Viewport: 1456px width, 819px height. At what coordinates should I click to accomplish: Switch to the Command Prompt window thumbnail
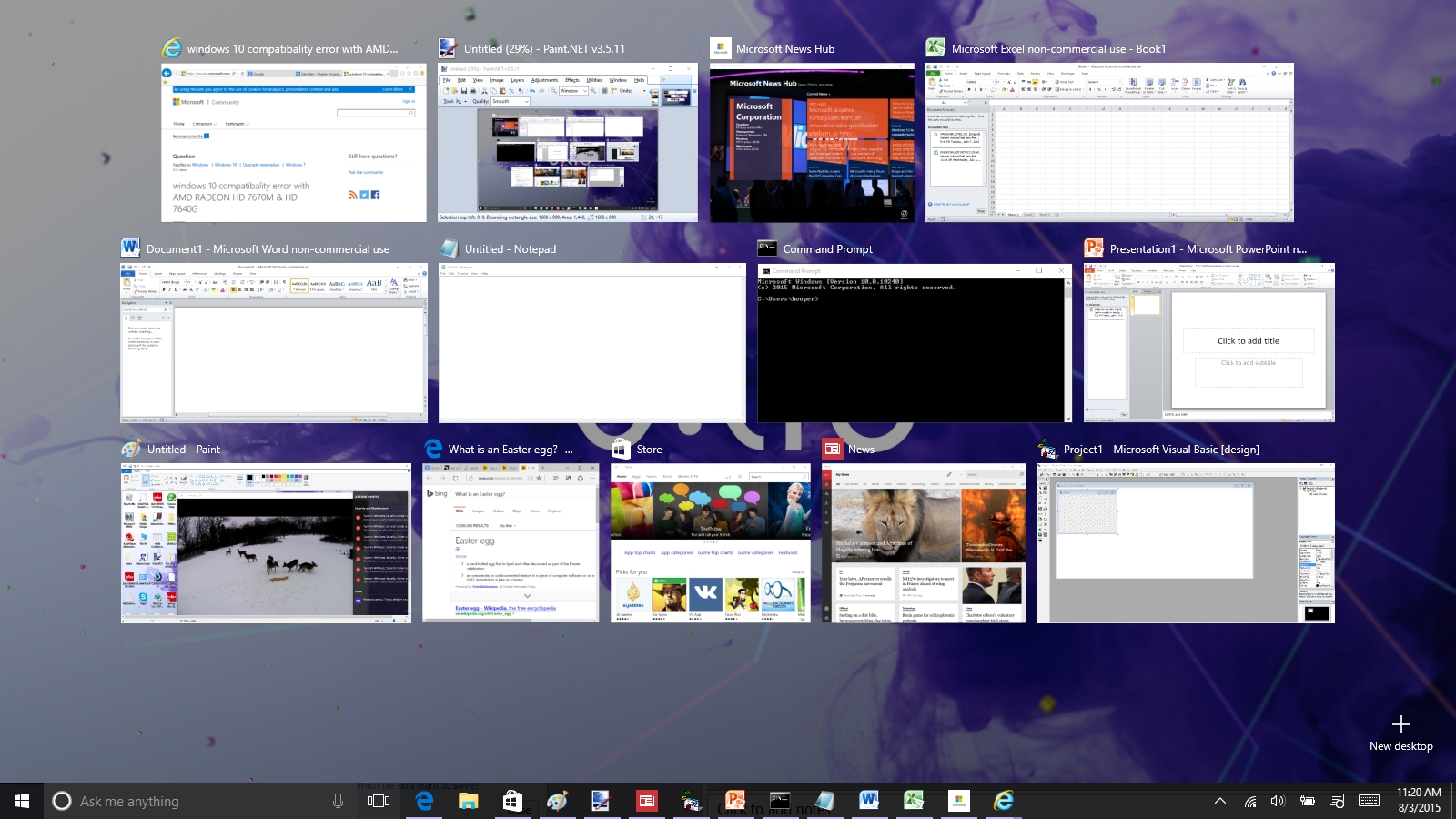point(915,343)
